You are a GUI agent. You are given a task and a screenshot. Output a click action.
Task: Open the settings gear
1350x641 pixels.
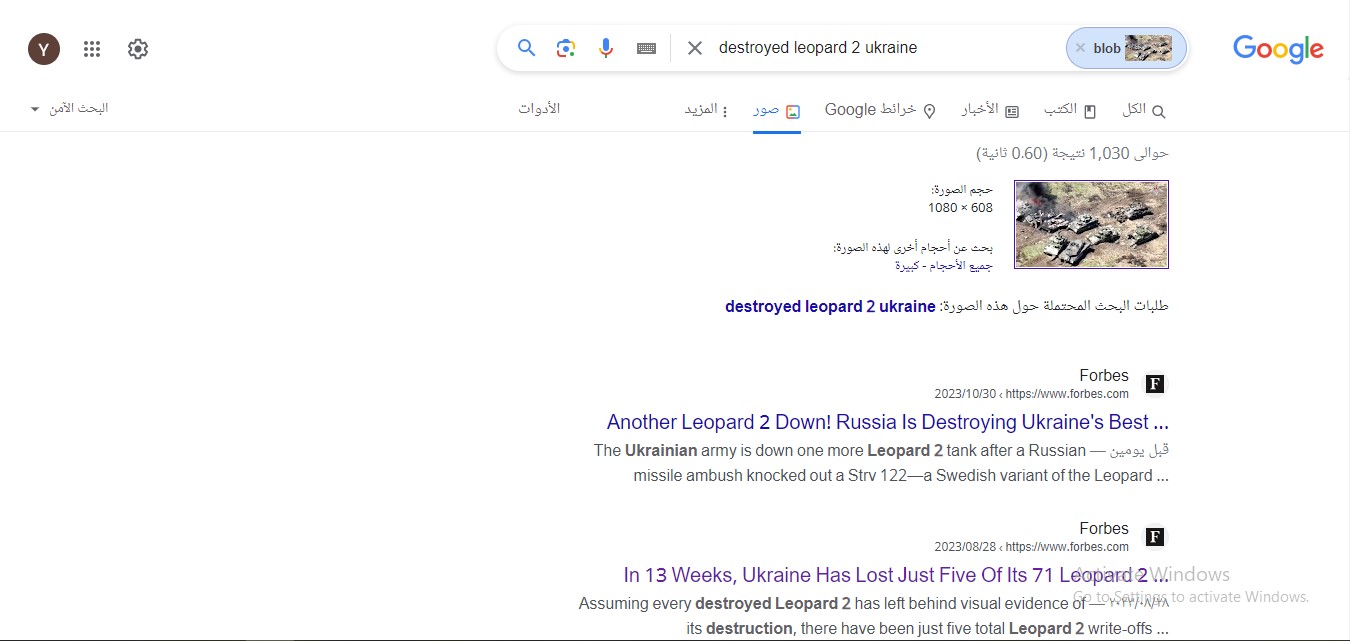pos(138,48)
